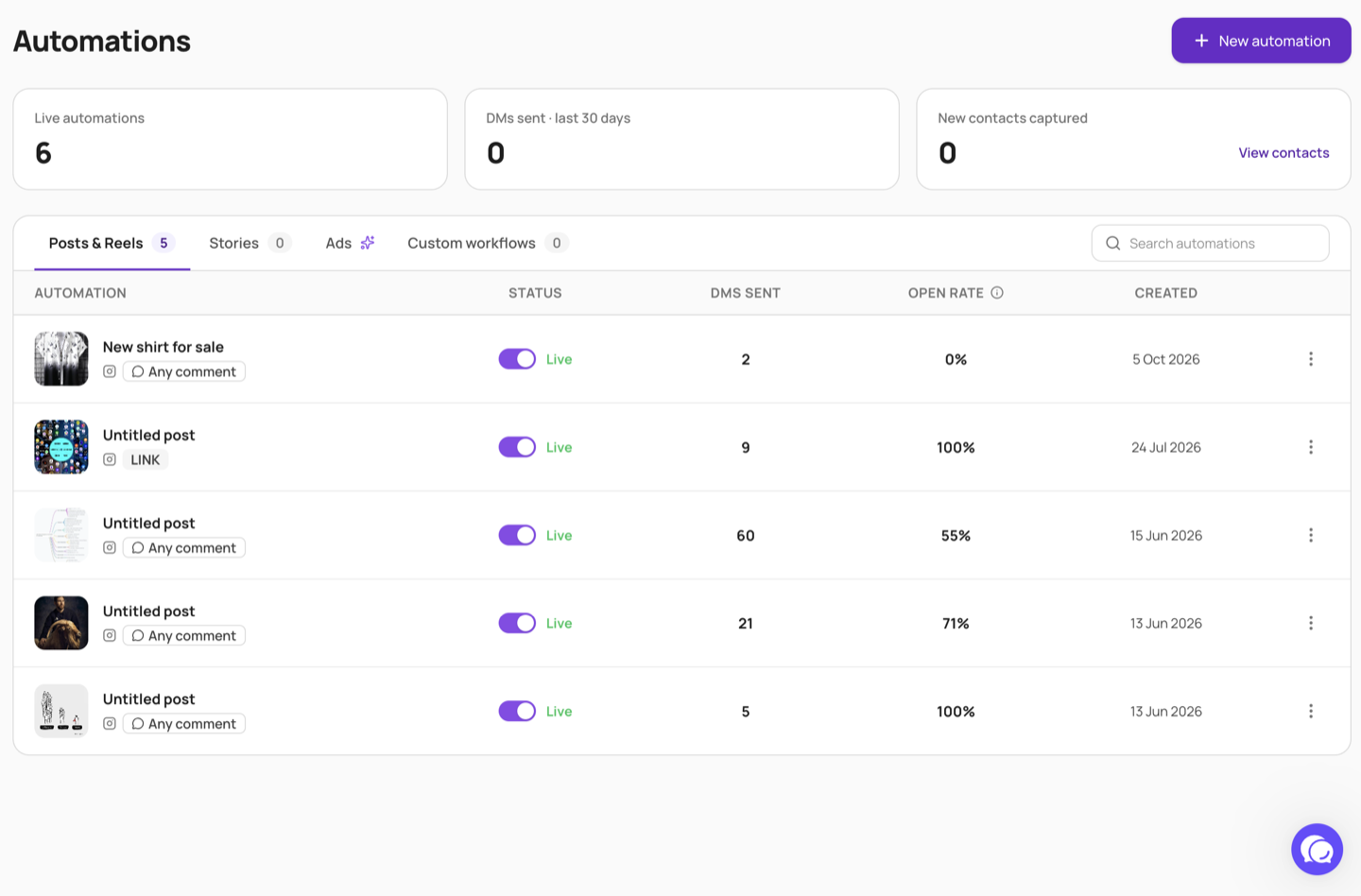Open options menu for the row with 5 DMs
Screen dimensions: 1361x896
[1310, 711]
